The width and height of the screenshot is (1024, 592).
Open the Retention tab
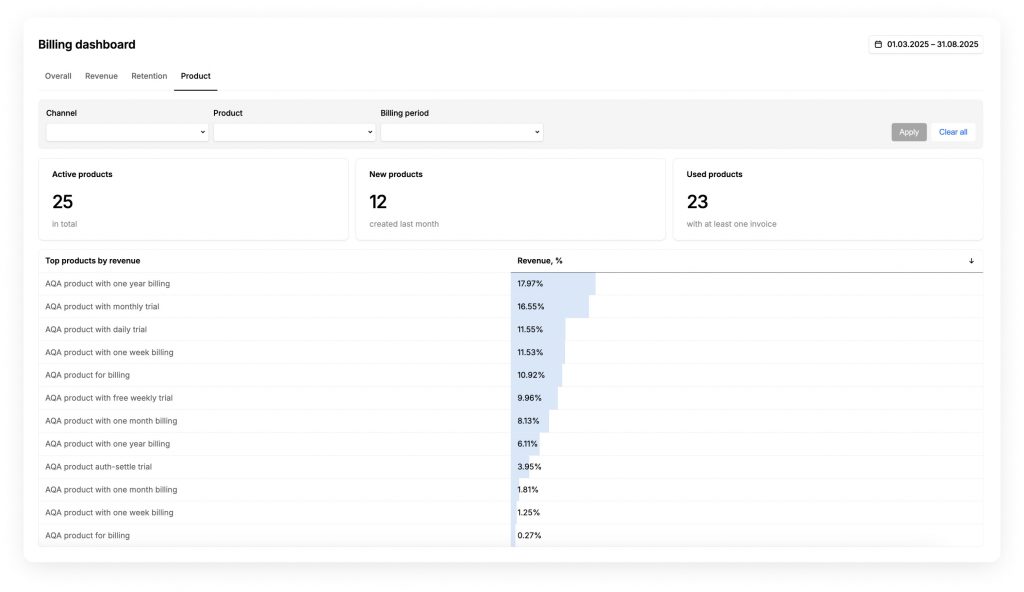coord(149,76)
